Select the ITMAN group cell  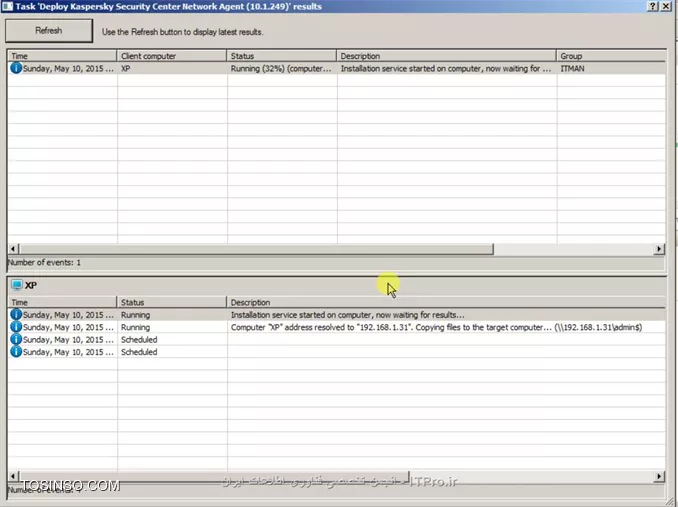pyautogui.click(x=611, y=68)
